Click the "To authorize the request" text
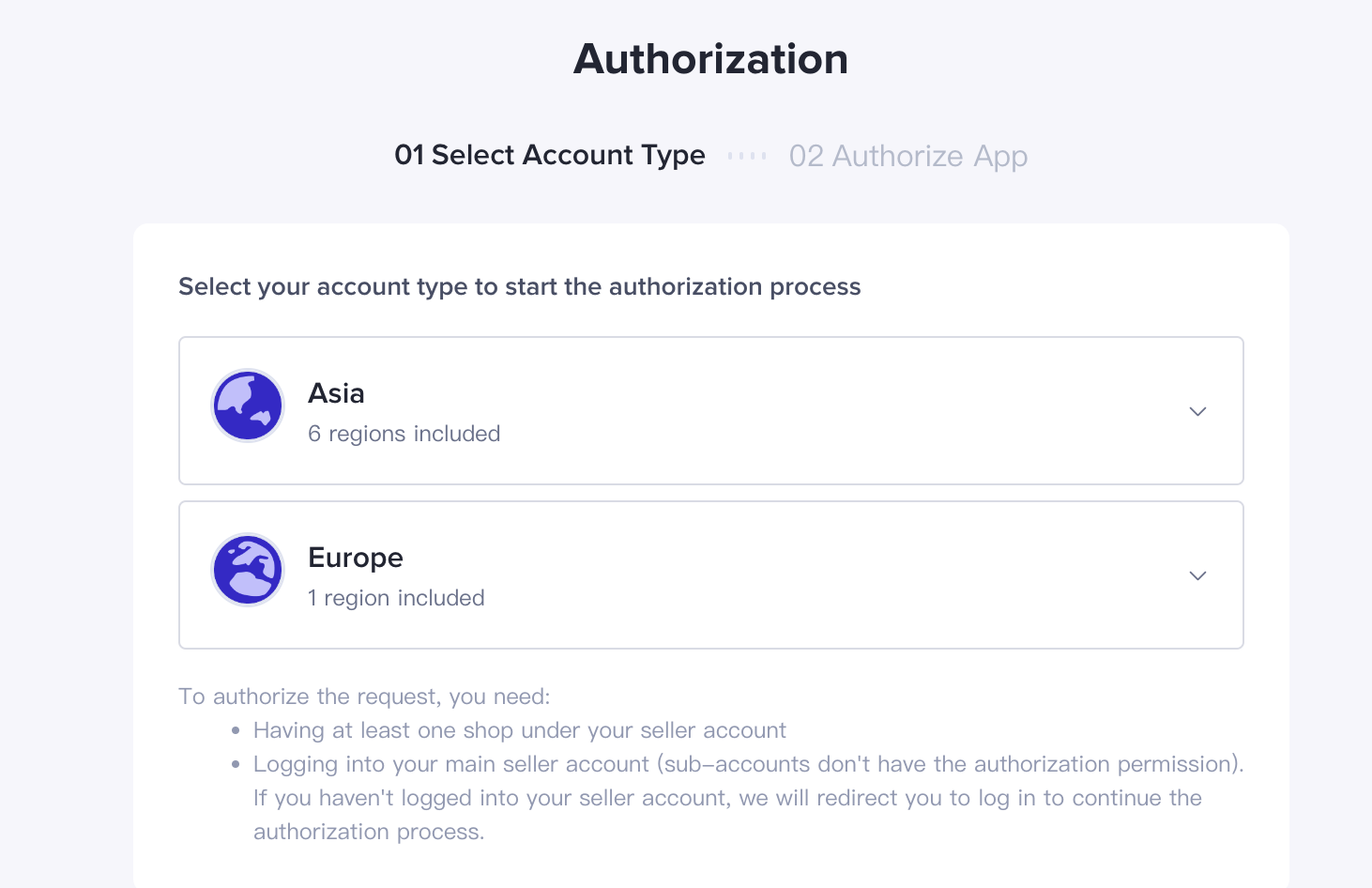The width and height of the screenshot is (1372, 888). point(364,697)
